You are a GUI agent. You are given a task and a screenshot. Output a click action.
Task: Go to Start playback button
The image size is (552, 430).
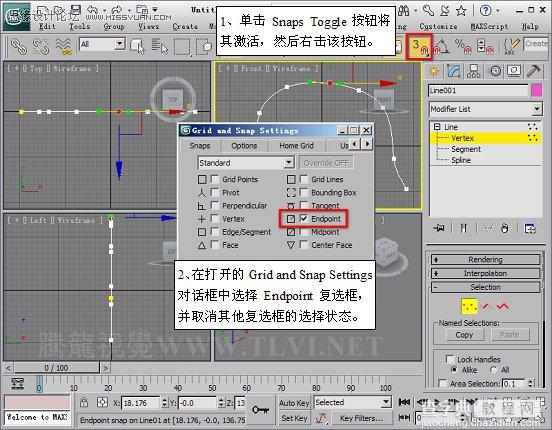404,402
